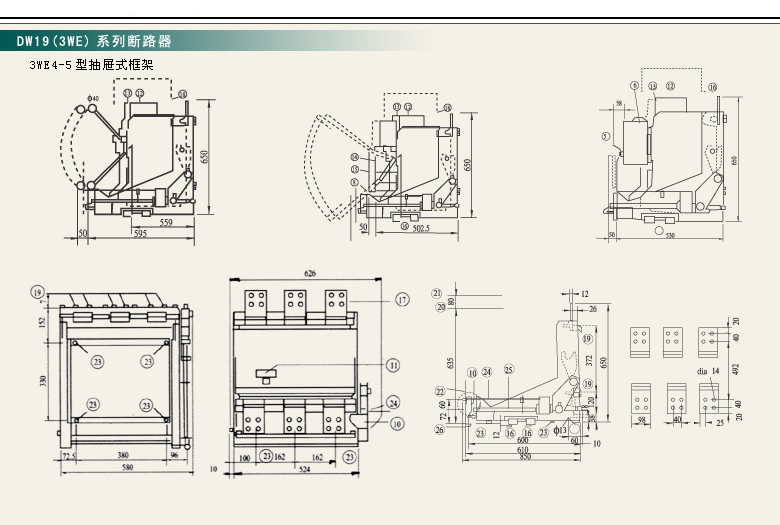Select the 559 dimension label
780x525 pixels.
click(x=166, y=222)
